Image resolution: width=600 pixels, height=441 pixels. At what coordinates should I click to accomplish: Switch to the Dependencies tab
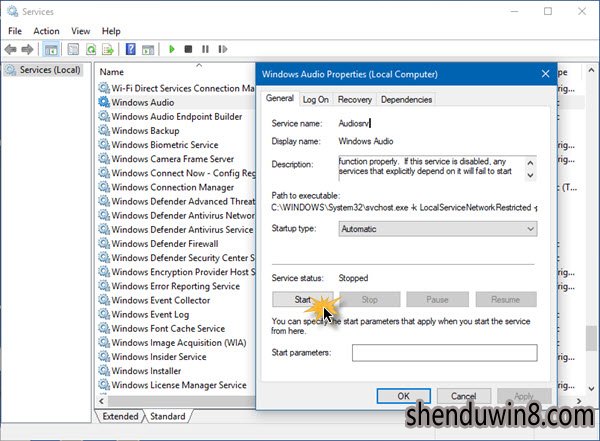(406, 100)
